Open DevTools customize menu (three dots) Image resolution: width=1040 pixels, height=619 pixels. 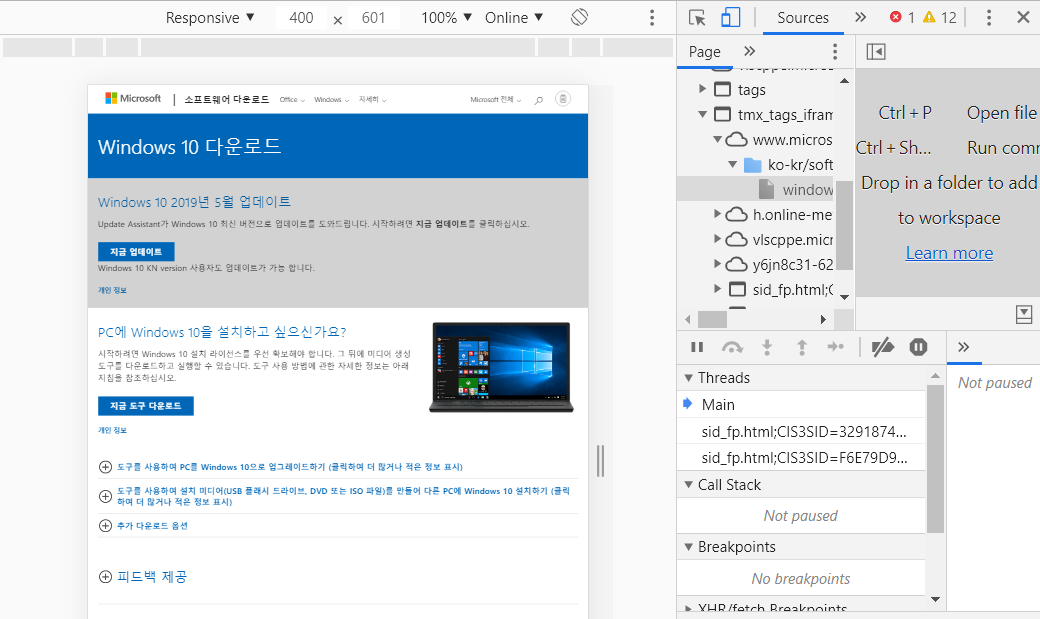pyautogui.click(x=988, y=18)
